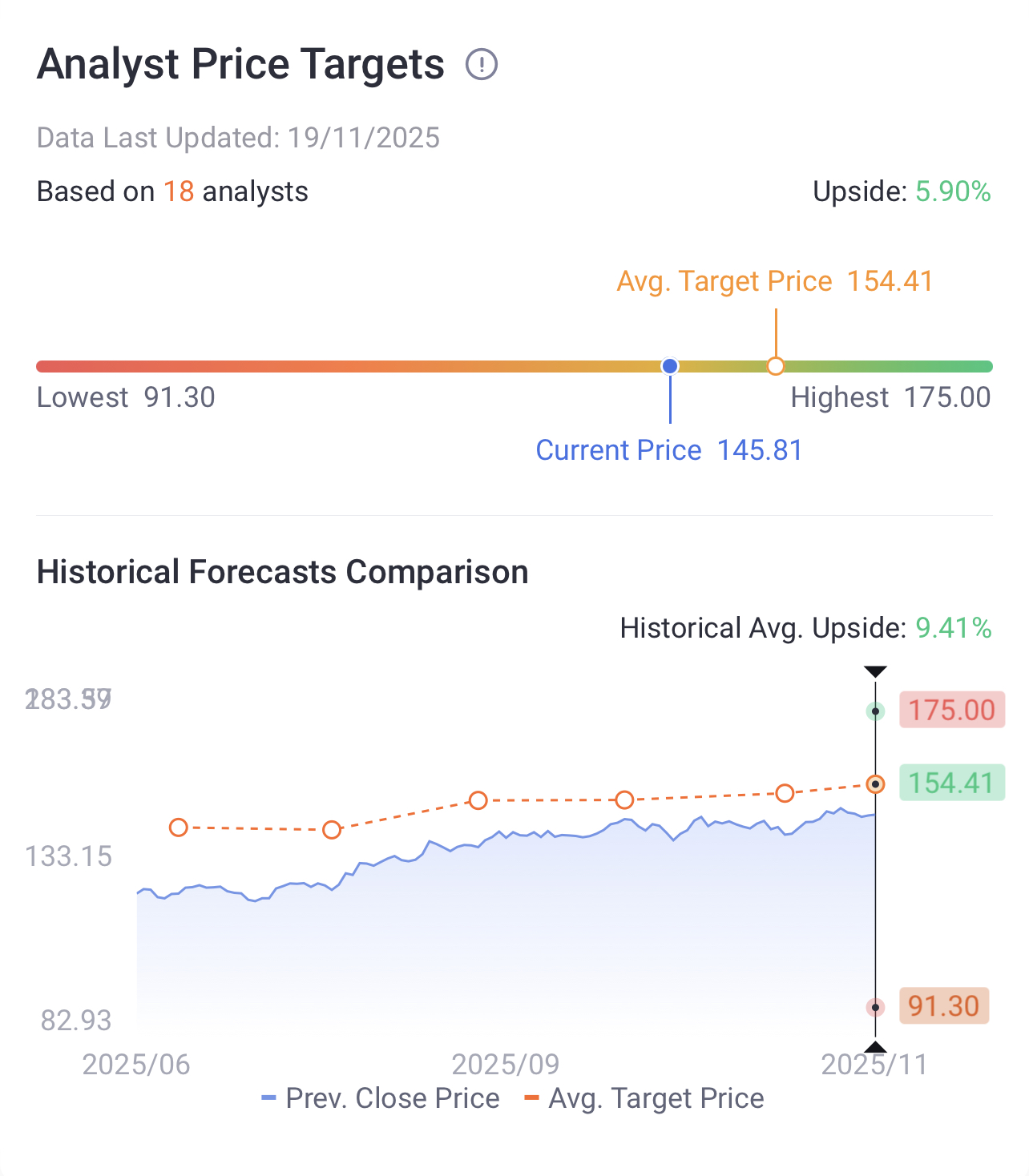This screenshot has height=1176, width=1029.
Task: Click the 175.00 highest target badge
Action: pos(951,710)
